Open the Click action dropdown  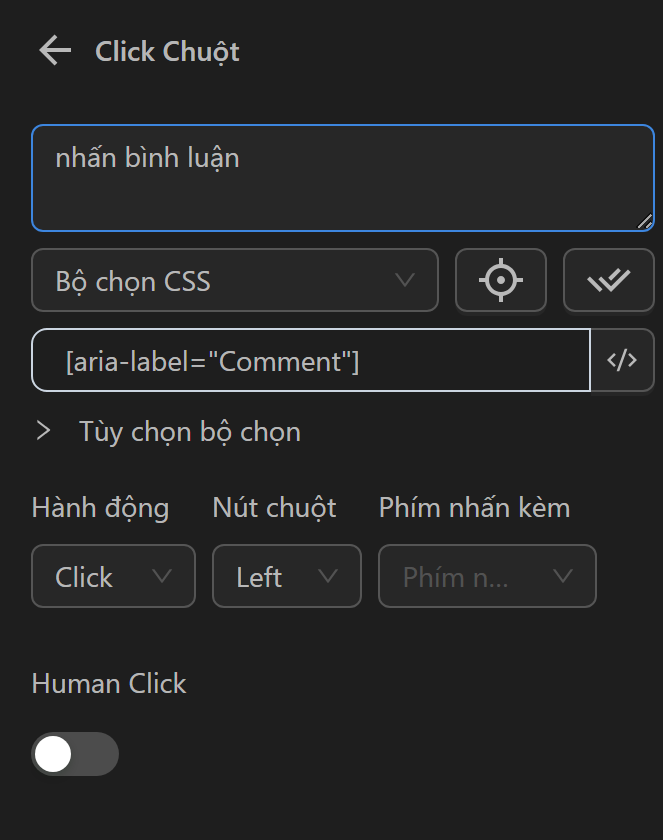[x=113, y=576]
